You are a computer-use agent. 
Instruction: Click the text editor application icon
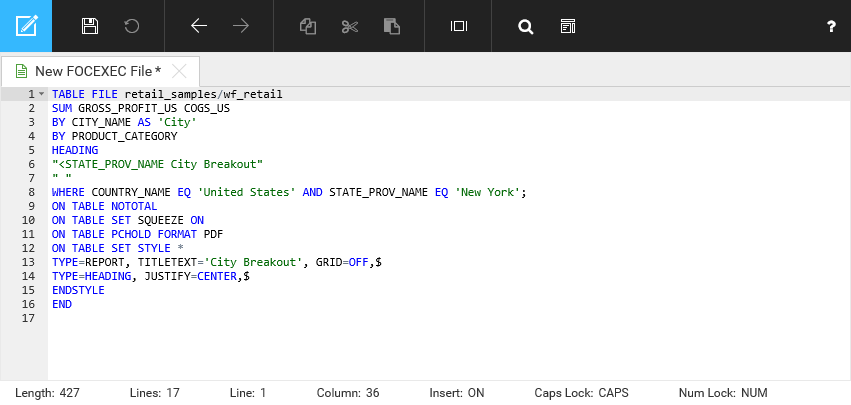[26, 26]
